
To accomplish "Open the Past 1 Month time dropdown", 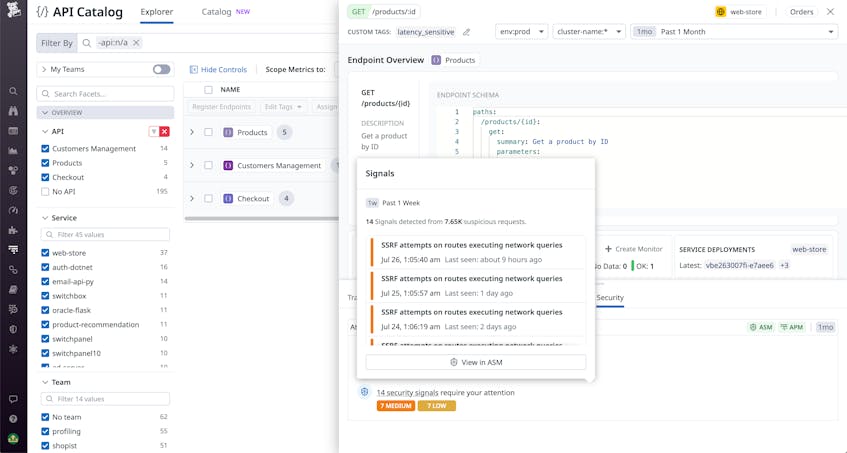I will [x=734, y=32].
